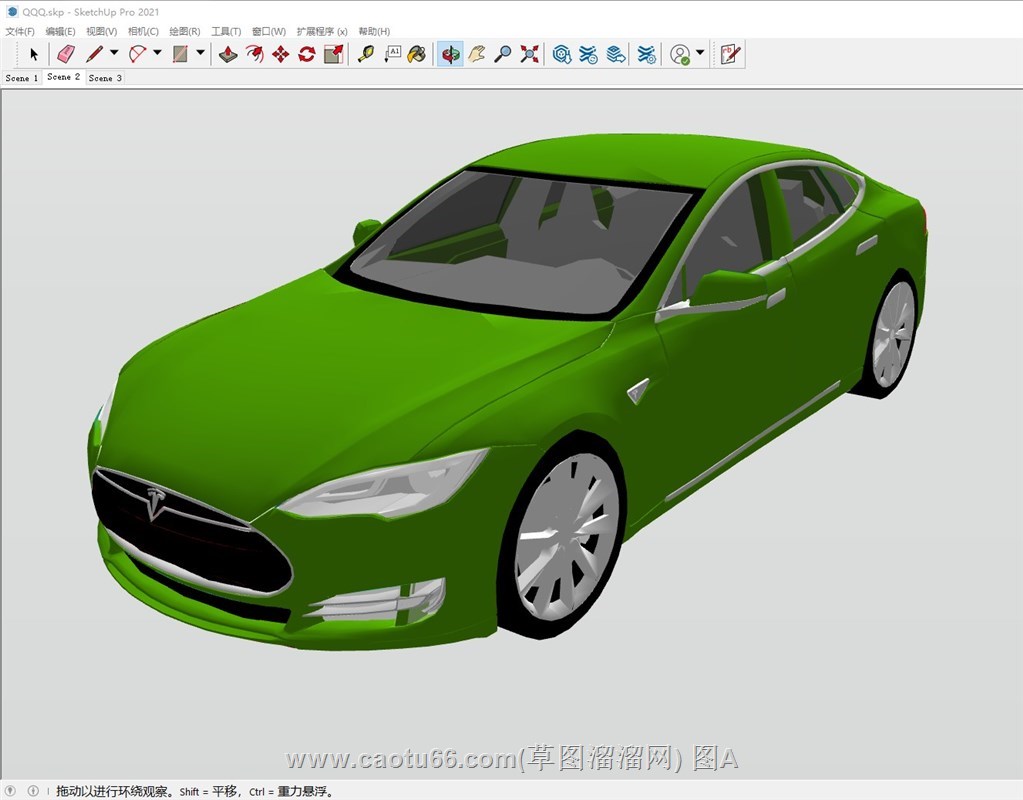Activate the Push/Pull tool
This screenshot has width=1023, height=800.
(228, 54)
